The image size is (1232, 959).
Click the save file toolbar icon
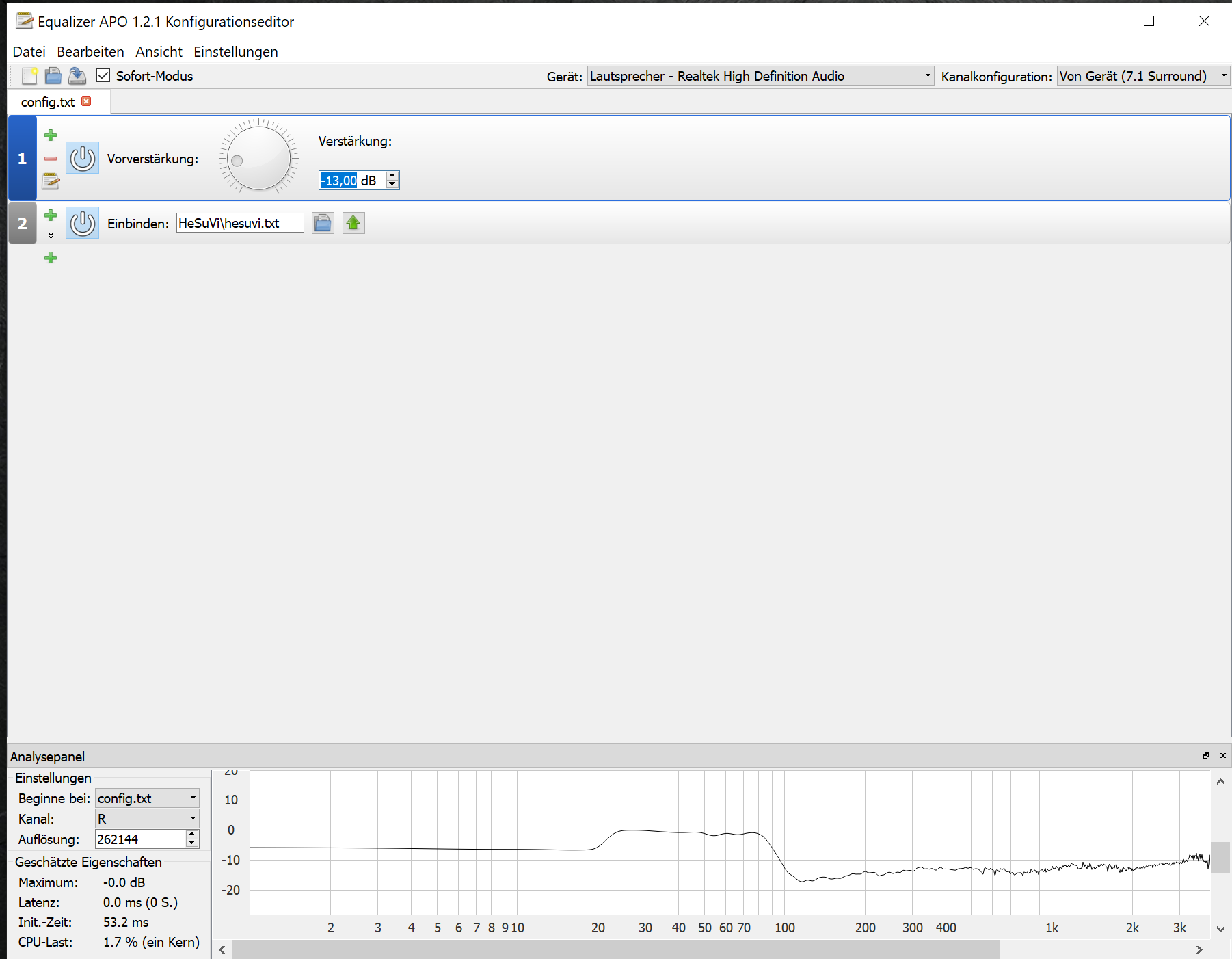click(77, 76)
